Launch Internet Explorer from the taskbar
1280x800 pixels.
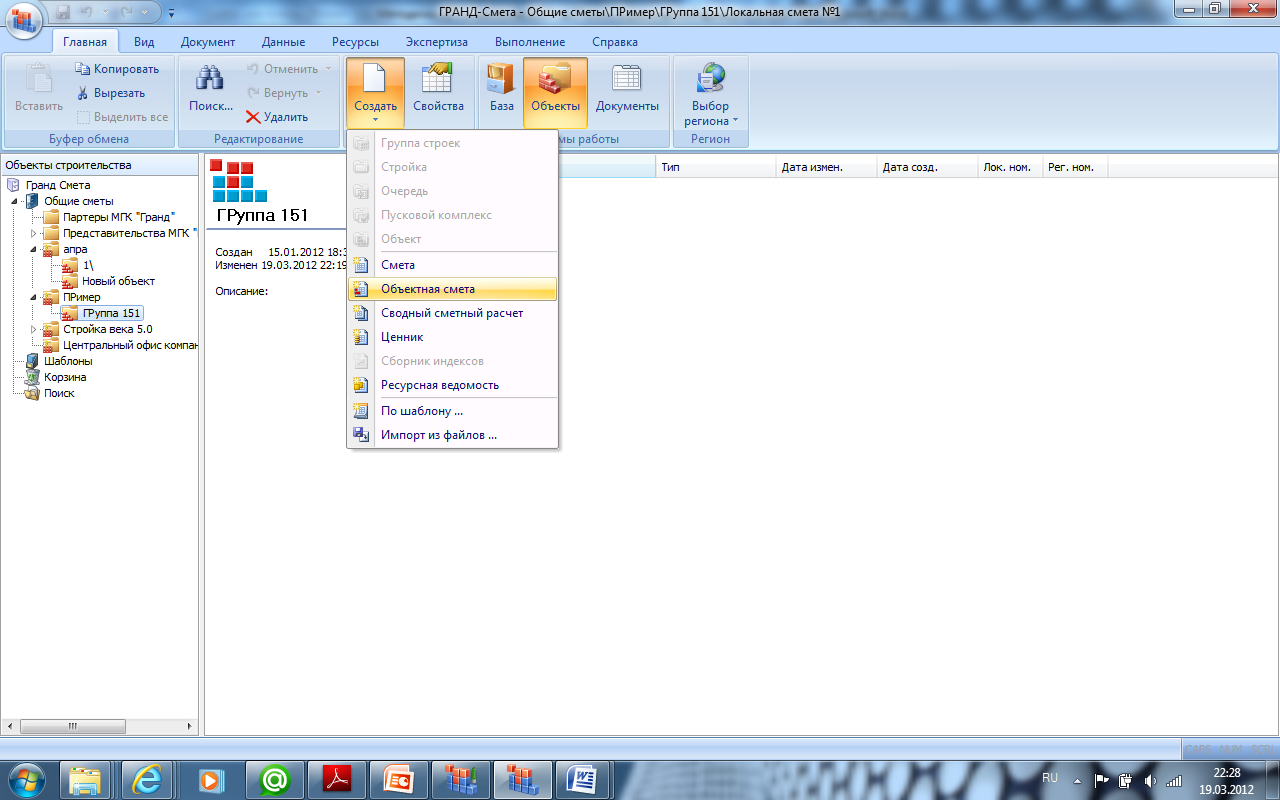[x=148, y=778]
